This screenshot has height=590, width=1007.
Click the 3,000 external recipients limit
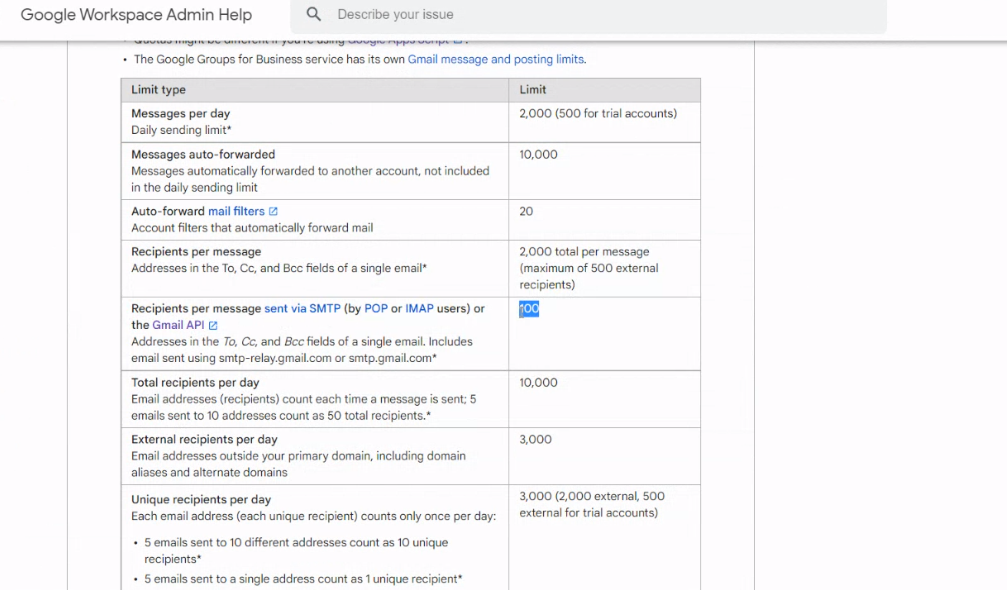pos(536,440)
